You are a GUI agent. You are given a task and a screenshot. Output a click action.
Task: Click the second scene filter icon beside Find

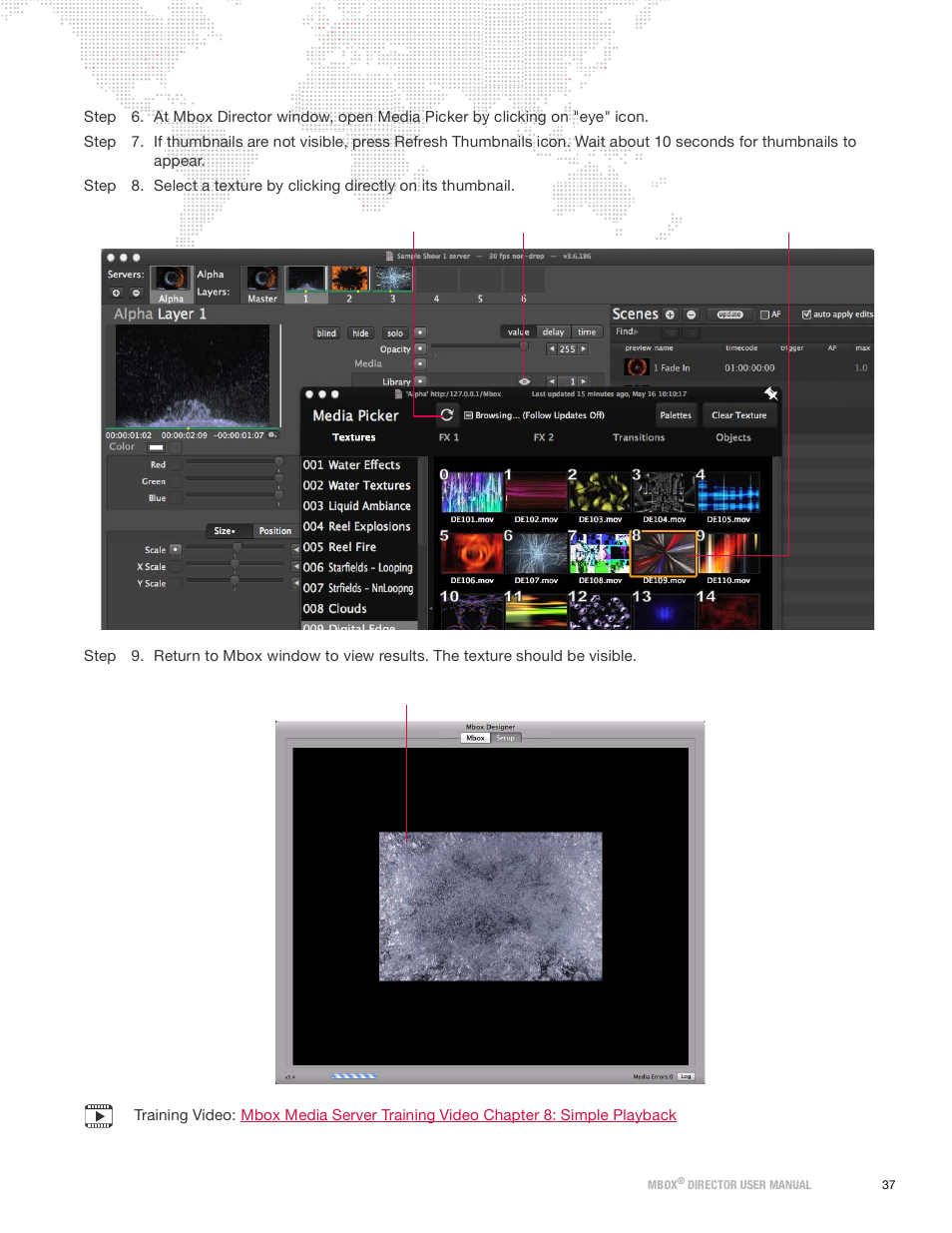(692, 332)
